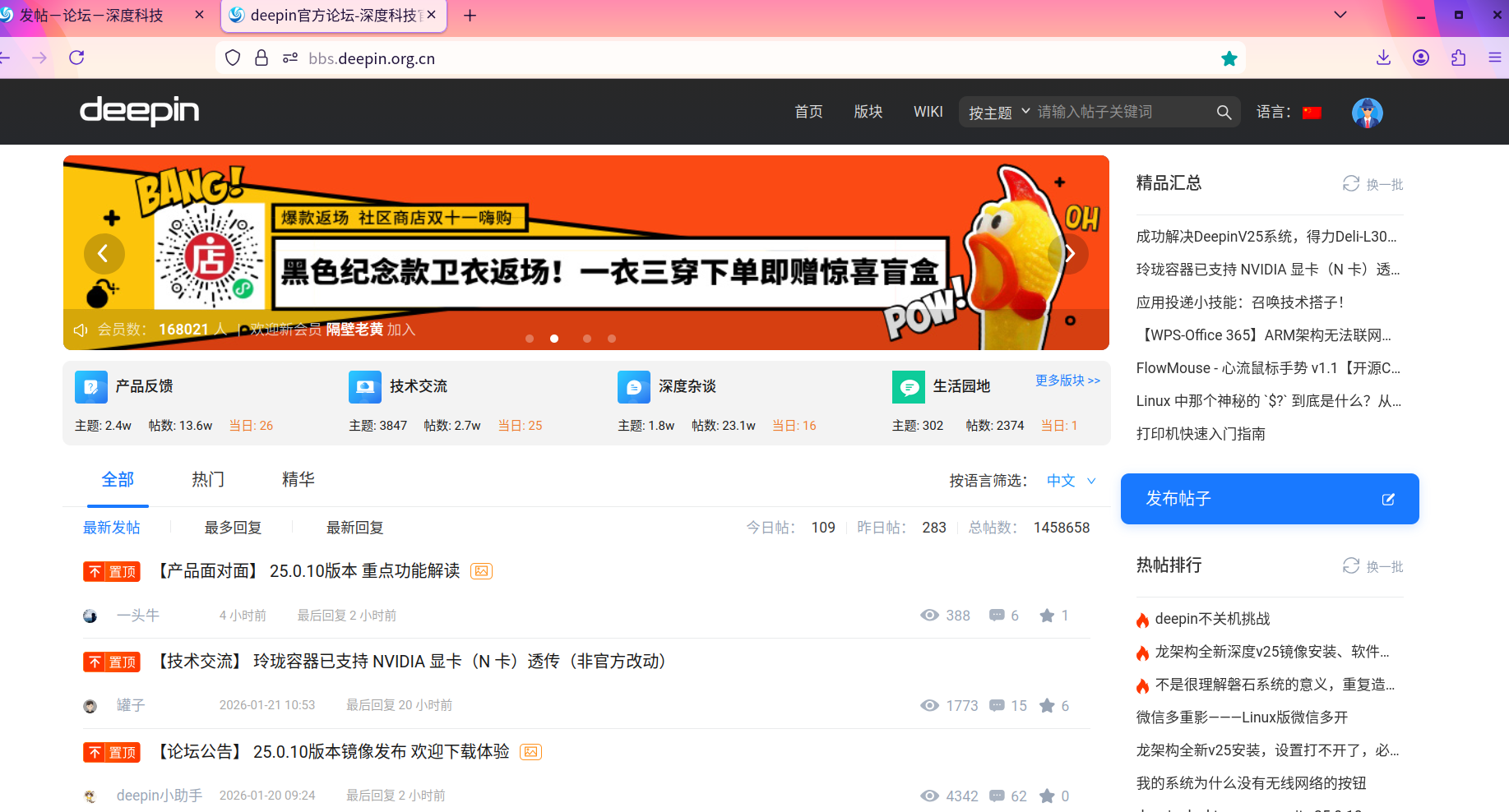Expand the 中文 language filter dropdown
Screen dimensions: 1509x812
tap(1070, 481)
